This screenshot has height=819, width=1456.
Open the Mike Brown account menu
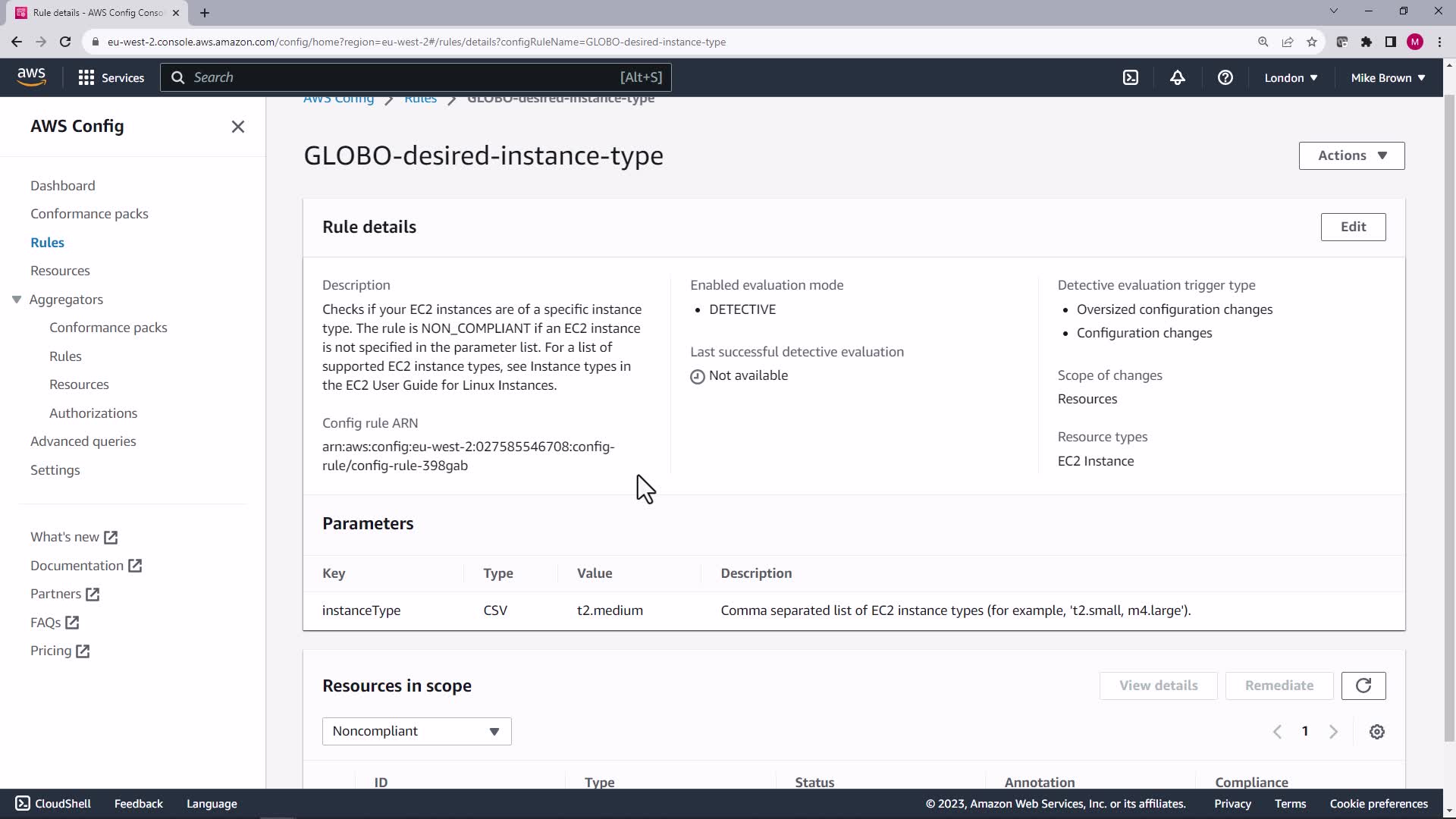(1387, 77)
